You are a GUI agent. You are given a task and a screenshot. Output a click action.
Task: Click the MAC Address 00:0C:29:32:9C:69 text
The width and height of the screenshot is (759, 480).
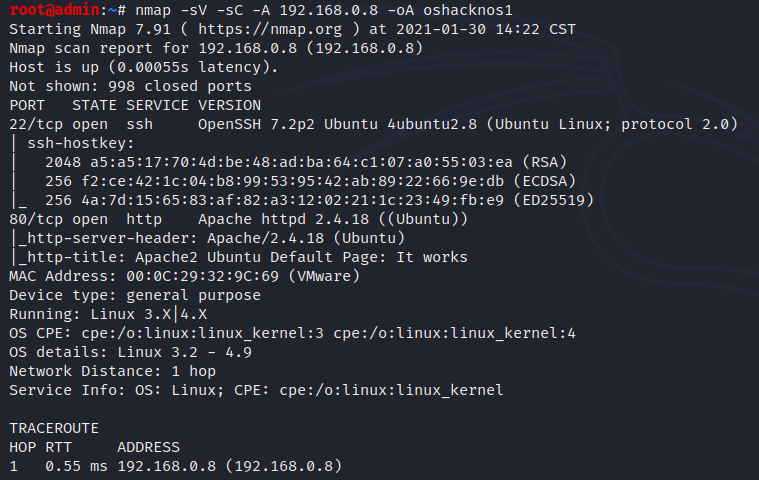click(184, 276)
